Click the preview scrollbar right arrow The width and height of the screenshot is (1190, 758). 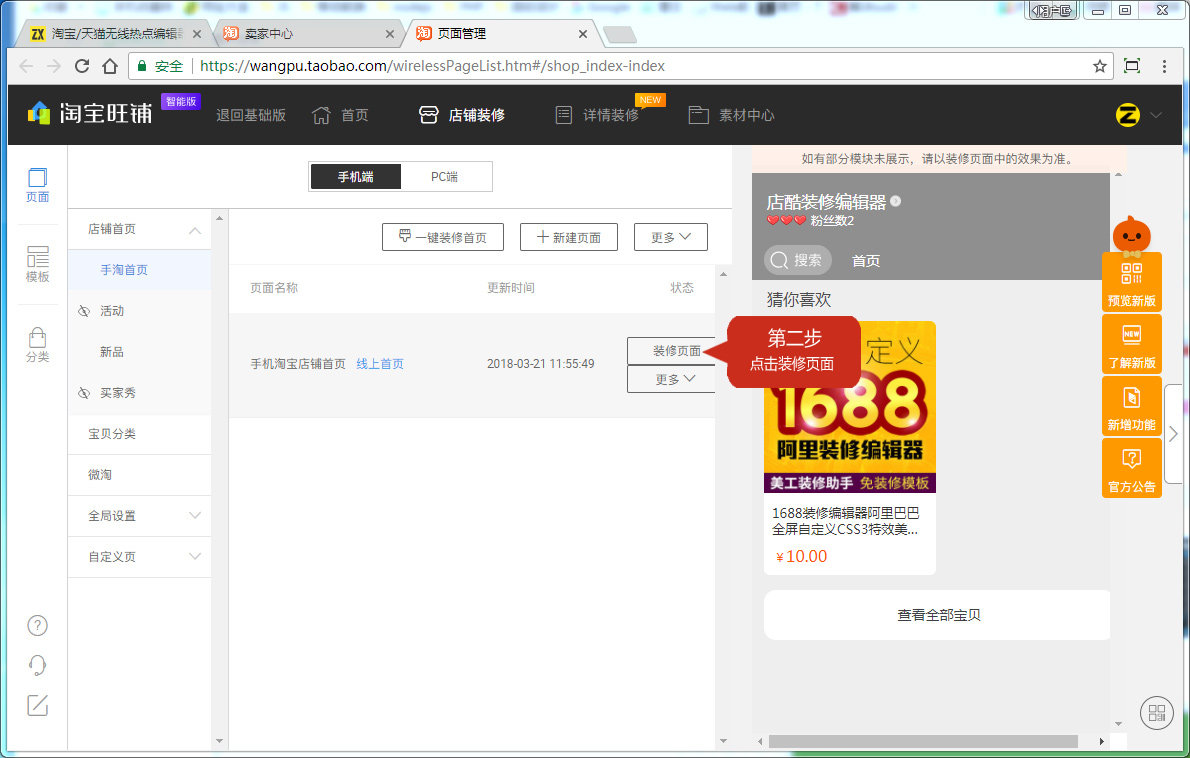(1102, 741)
